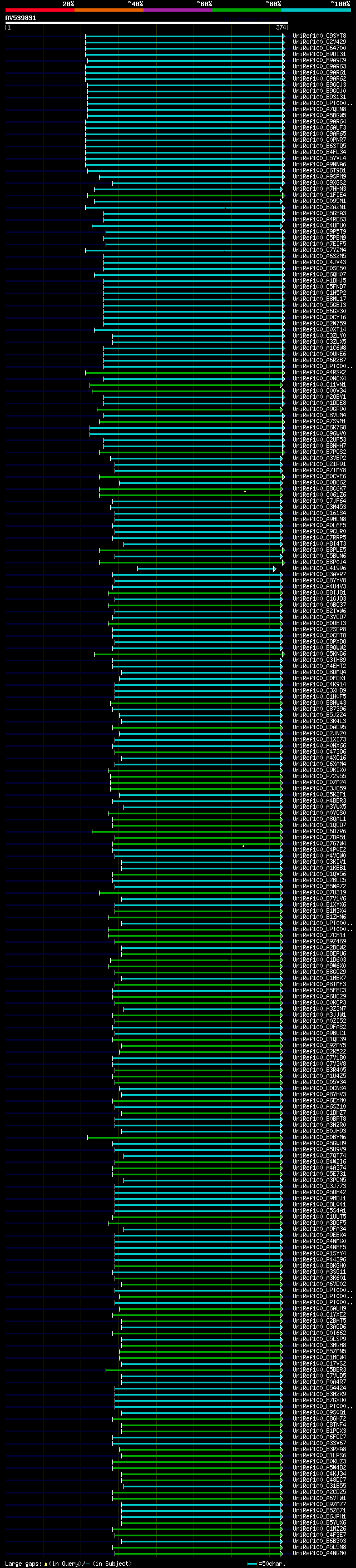Click the cyan ~100% identity legend segment
This screenshot has width=356, height=1568.
(317, 10)
